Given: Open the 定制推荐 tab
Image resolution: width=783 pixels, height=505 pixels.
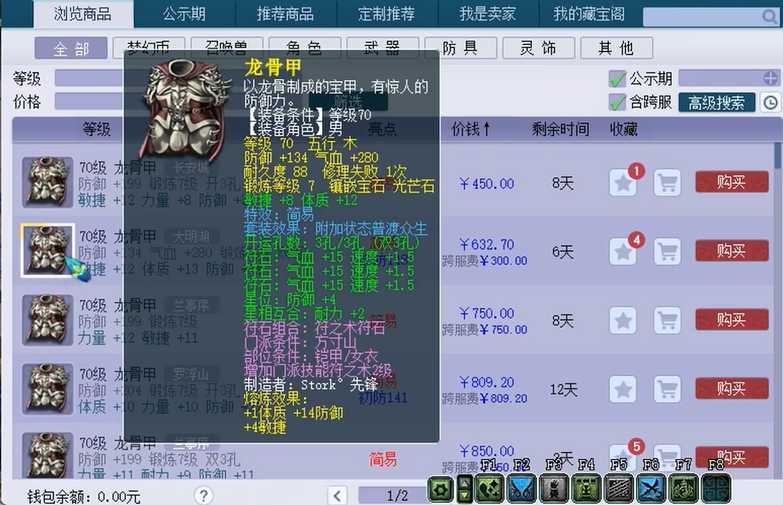Looking at the screenshot, I should click(x=387, y=13).
